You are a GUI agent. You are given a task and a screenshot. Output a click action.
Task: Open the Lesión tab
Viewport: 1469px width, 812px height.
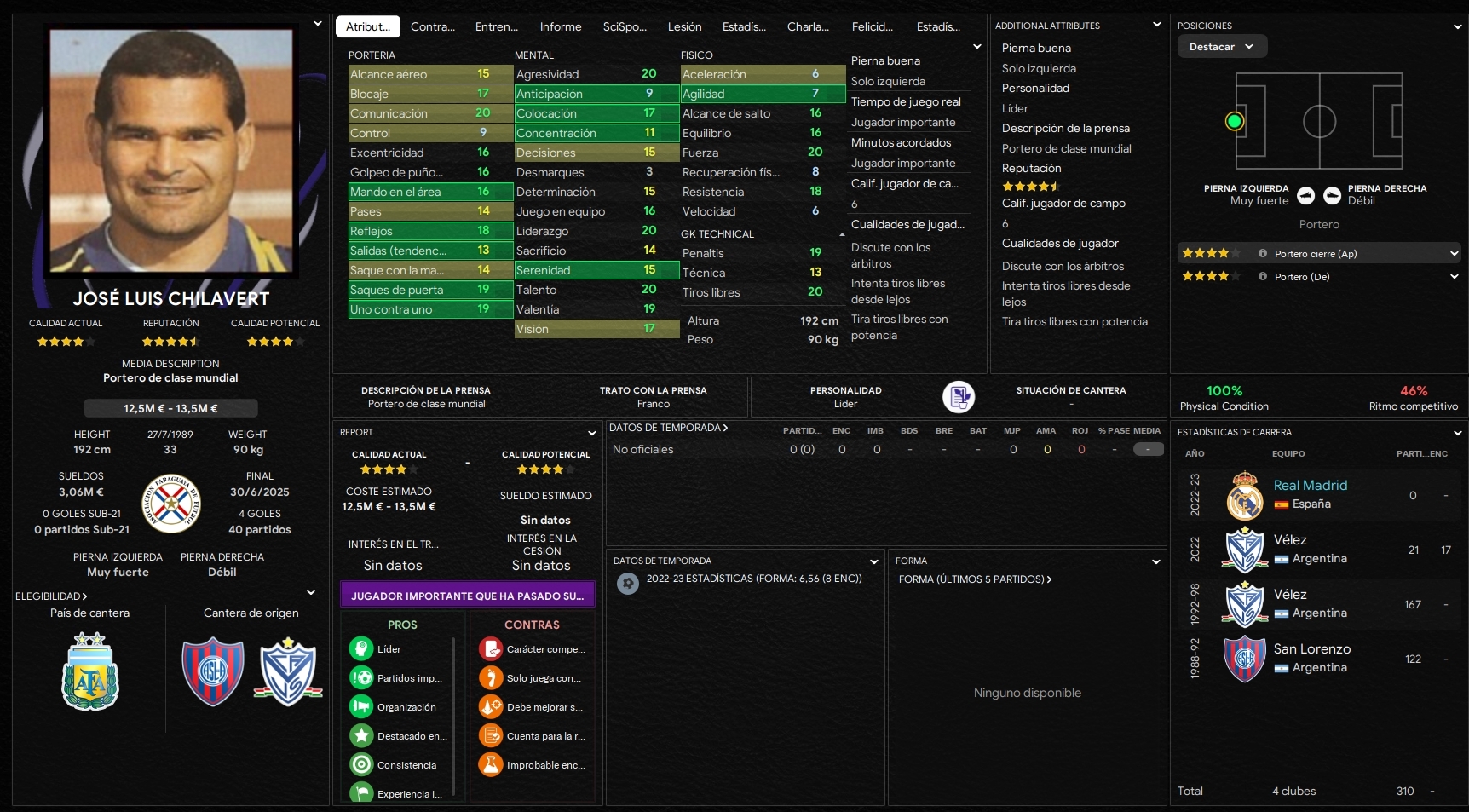[x=685, y=26]
